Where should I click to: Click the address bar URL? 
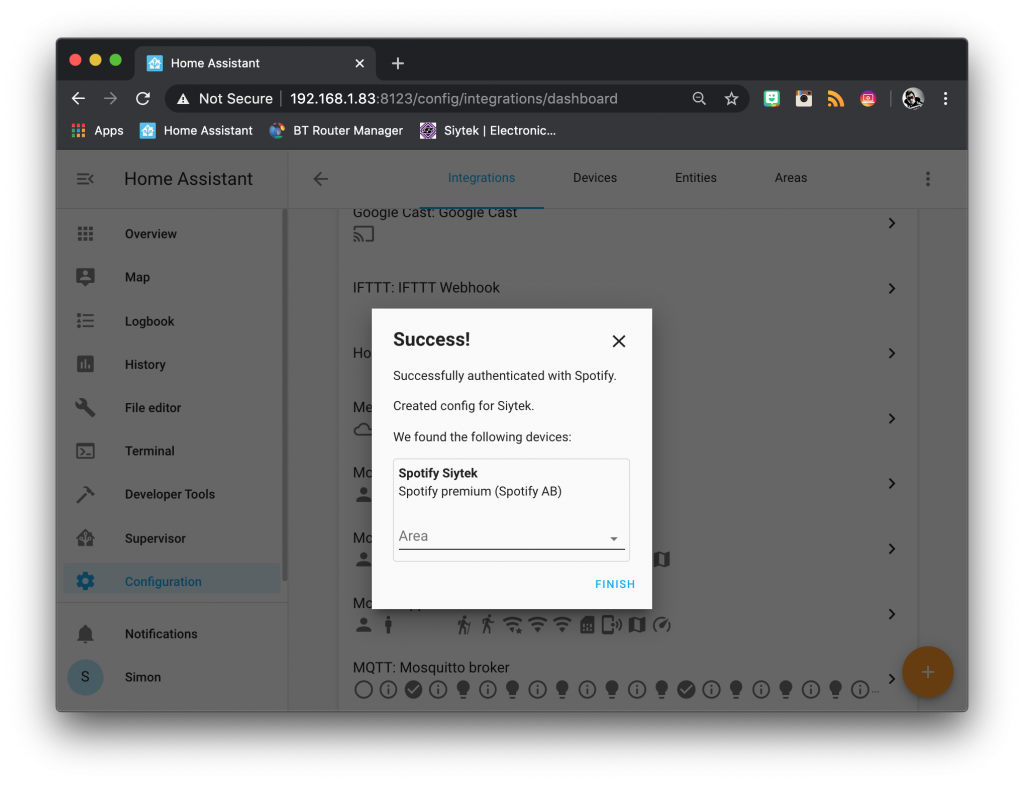coord(454,99)
